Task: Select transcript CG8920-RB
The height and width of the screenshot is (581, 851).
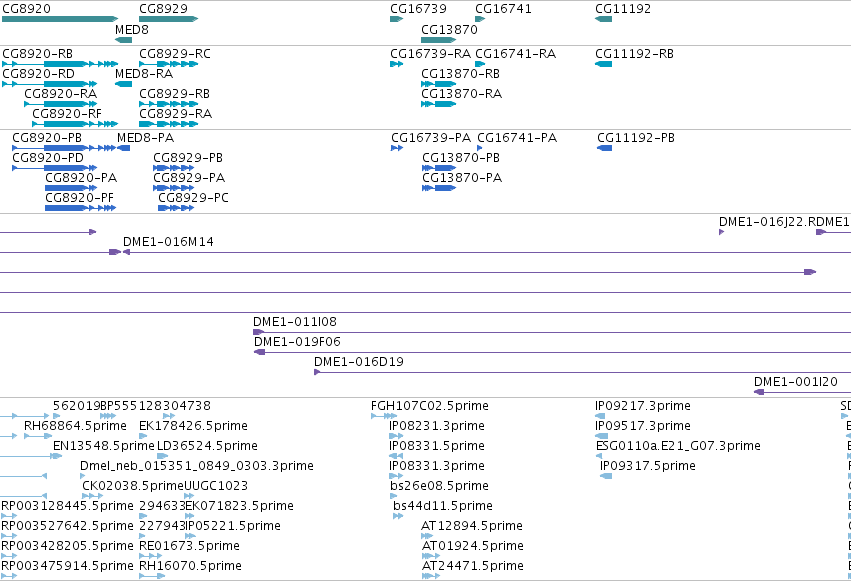Action: pos(37,54)
